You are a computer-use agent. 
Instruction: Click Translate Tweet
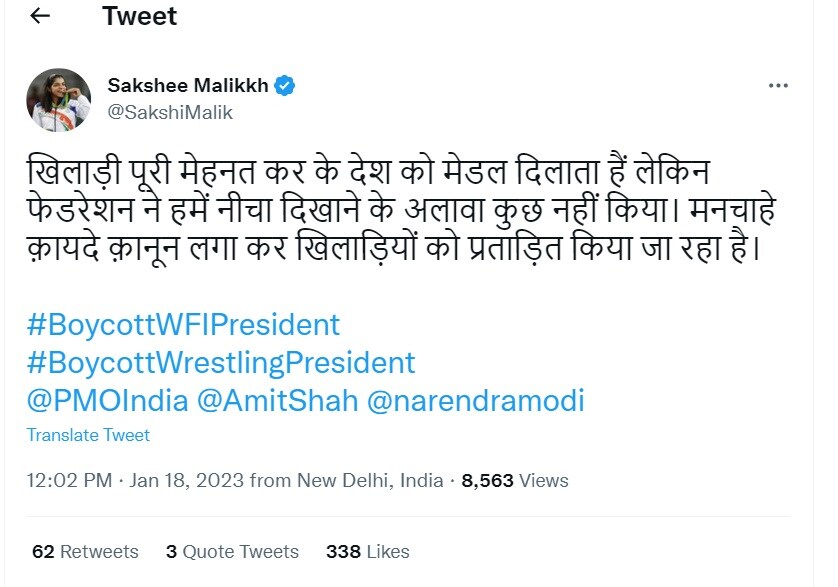click(x=88, y=435)
